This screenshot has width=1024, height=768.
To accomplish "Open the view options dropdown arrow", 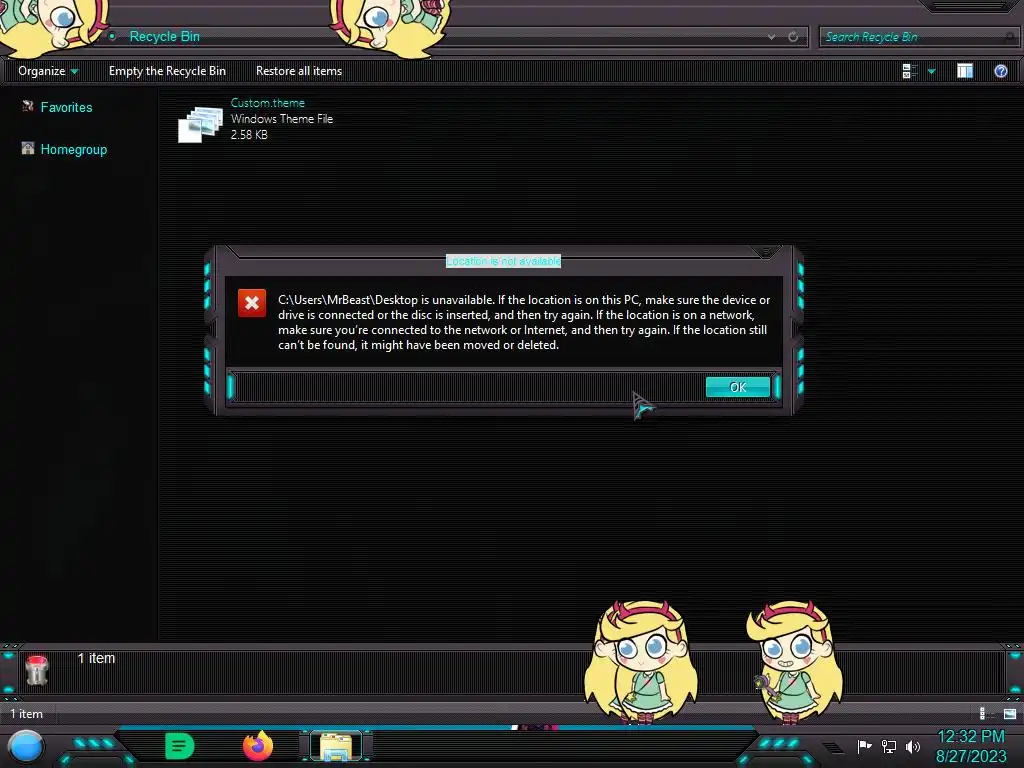I will click(931, 71).
